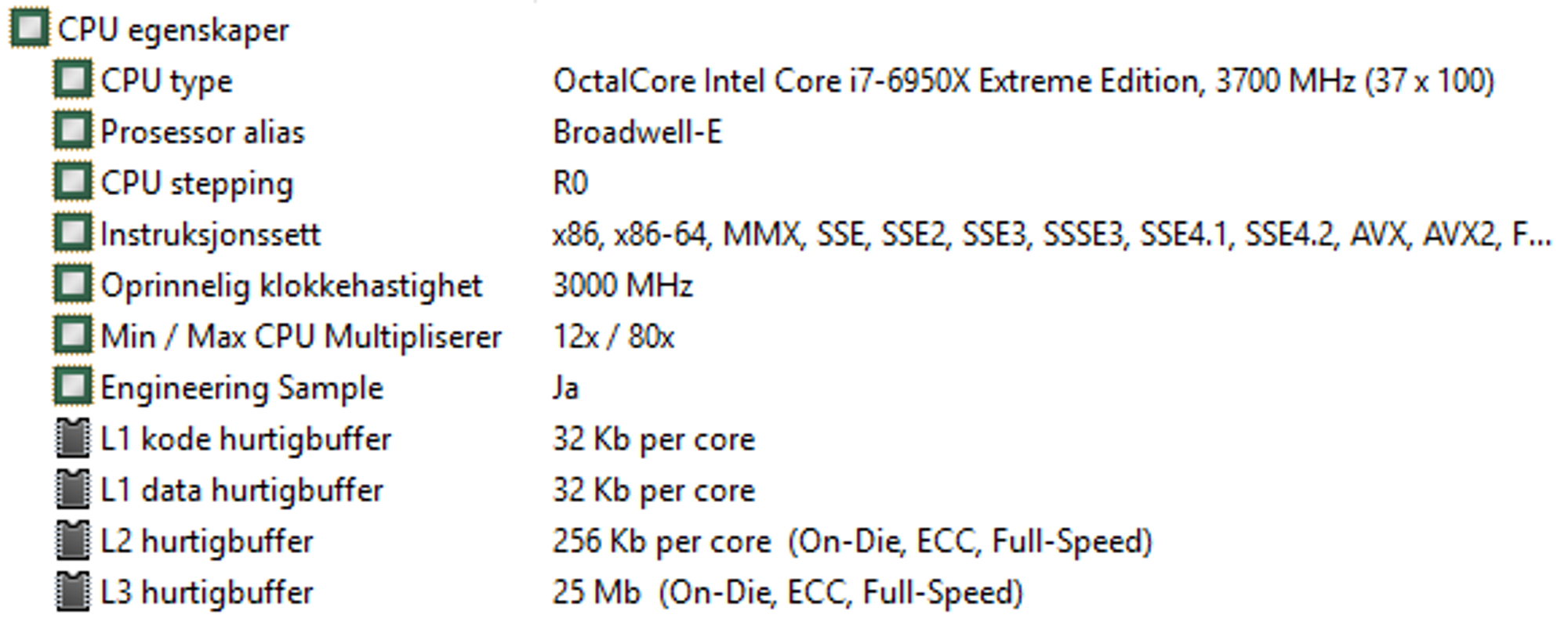Select the L1 data hurtigbuffer label
This screenshot has width=1568, height=622.
tap(242, 490)
